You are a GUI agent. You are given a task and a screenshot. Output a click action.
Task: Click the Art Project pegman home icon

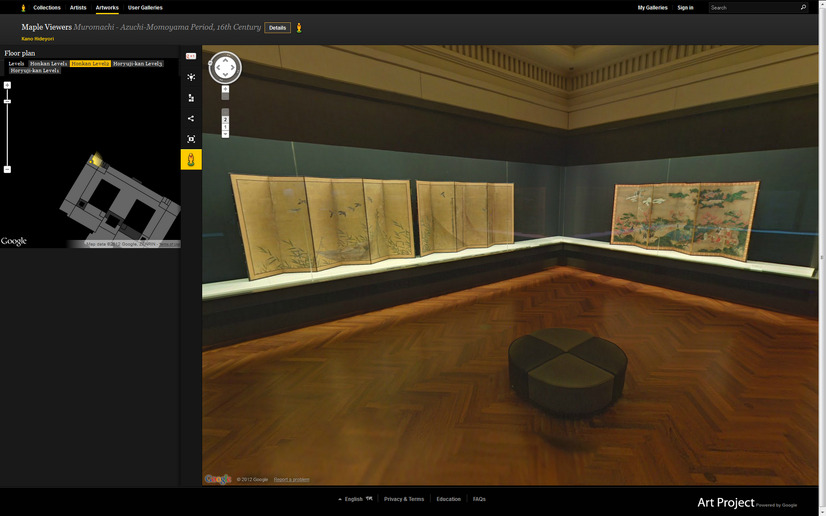[x=23, y=8]
